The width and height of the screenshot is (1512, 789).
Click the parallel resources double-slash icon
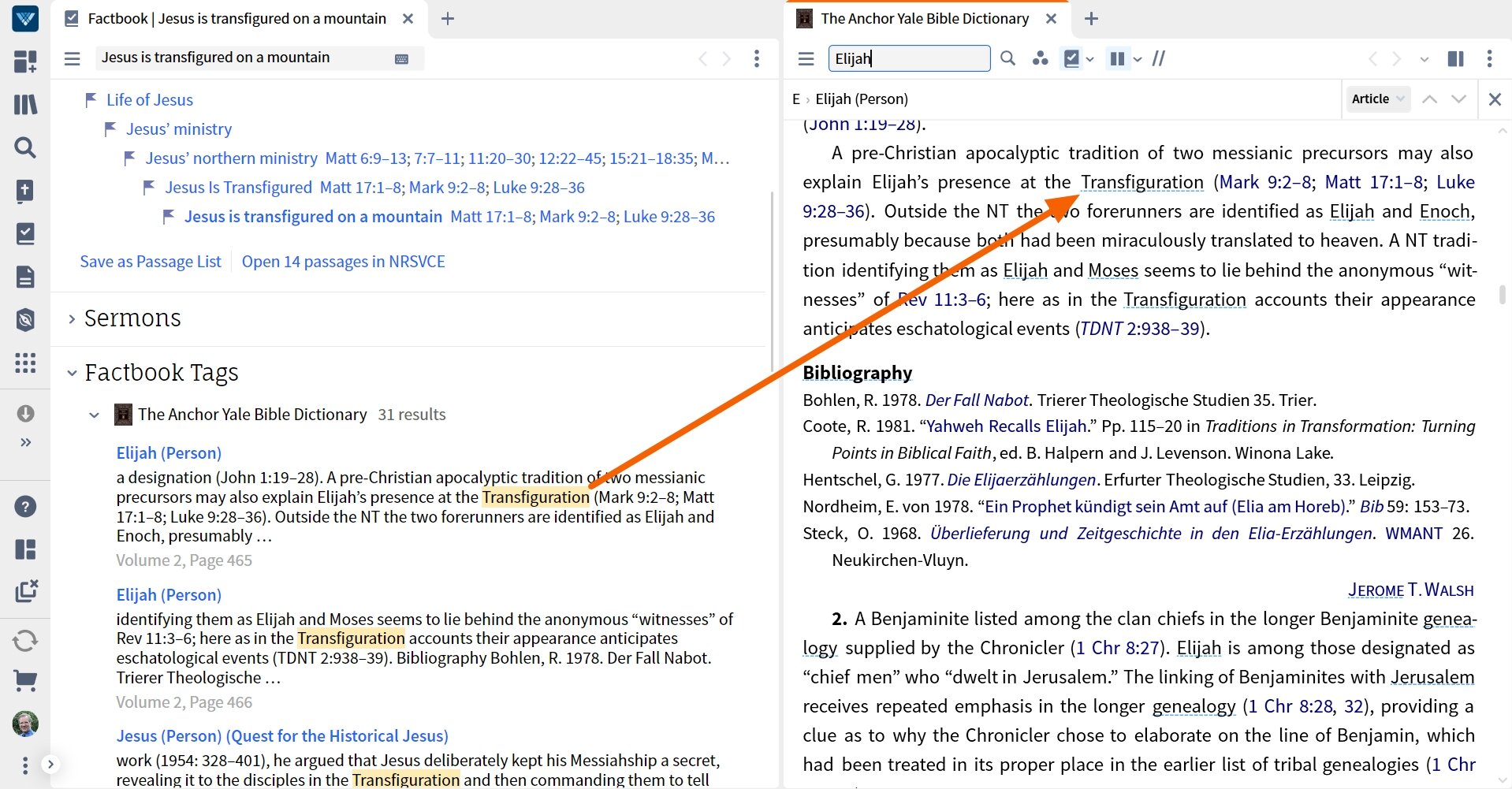point(1159,58)
